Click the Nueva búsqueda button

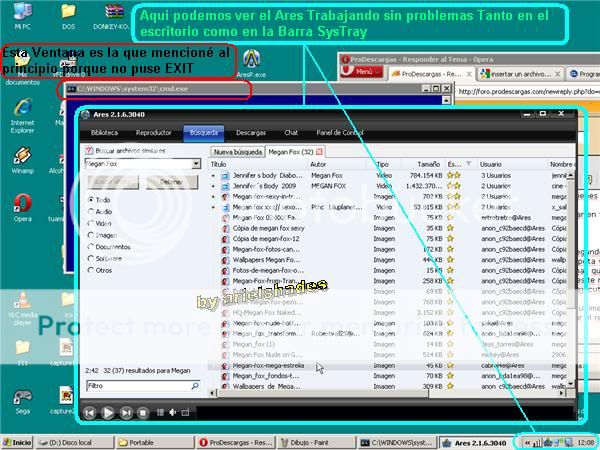tap(235, 151)
